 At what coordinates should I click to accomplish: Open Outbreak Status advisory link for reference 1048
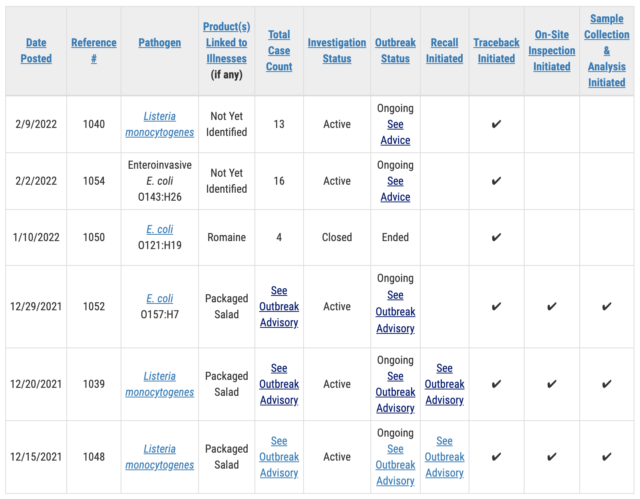(395, 465)
